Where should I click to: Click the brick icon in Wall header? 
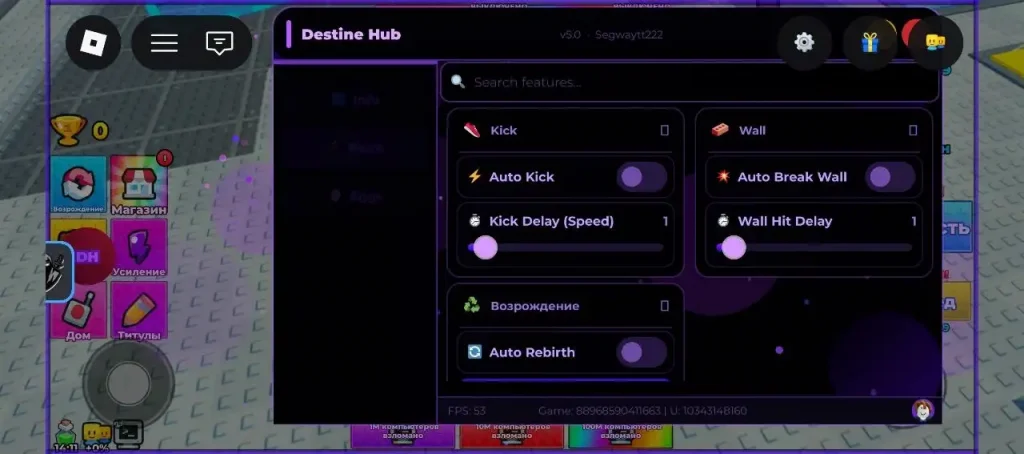coord(720,130)
